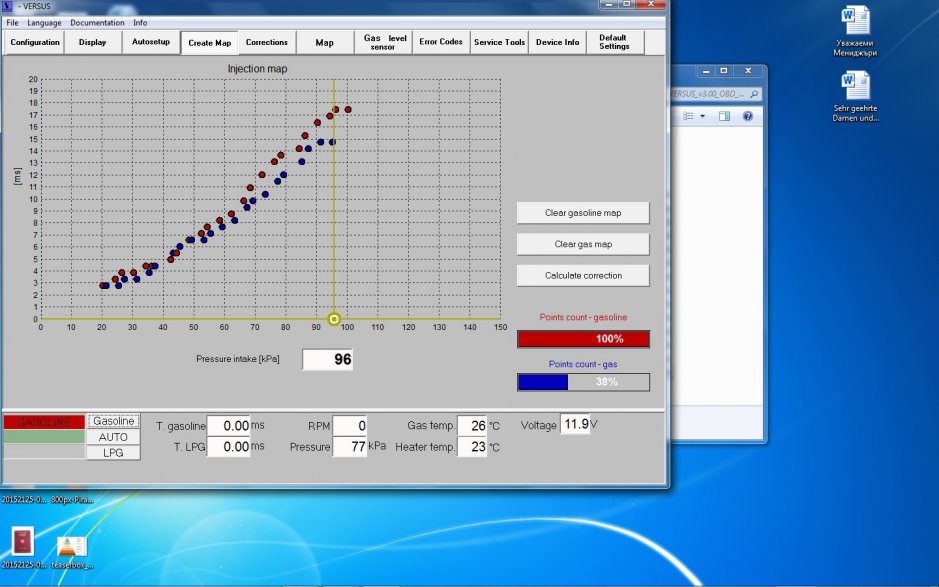Screen dimensions: 939x587
Task: Open the 'Sehr geehrte Damen und...' document
Action: pos(855,88)
